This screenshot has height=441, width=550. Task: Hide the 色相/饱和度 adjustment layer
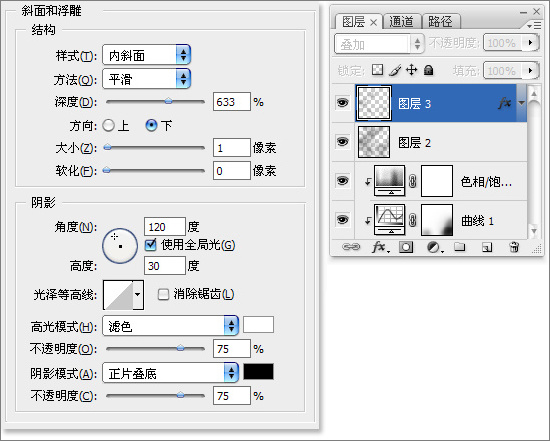tap(343, 181)
